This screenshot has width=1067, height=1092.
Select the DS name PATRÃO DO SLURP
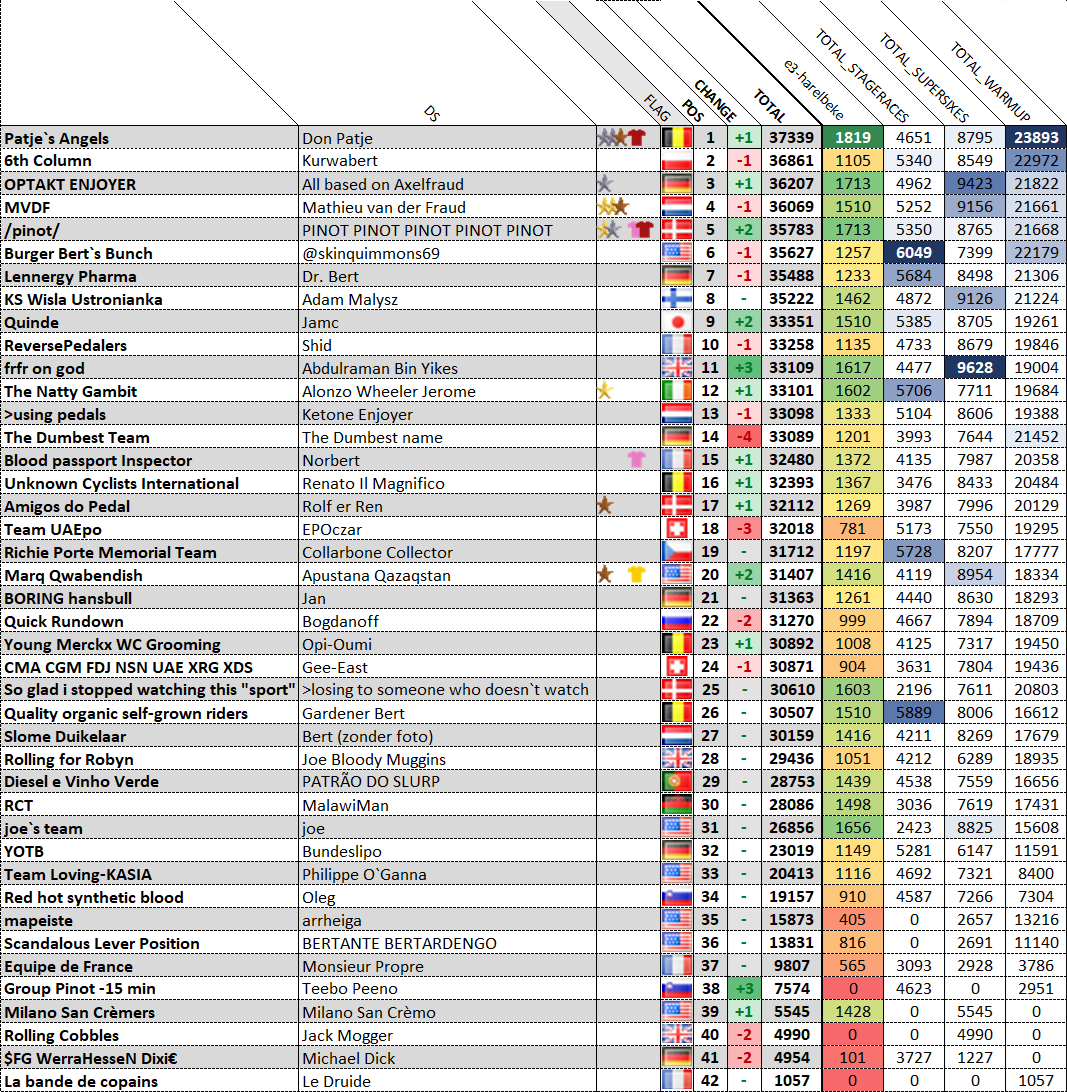tap(371, 781)
